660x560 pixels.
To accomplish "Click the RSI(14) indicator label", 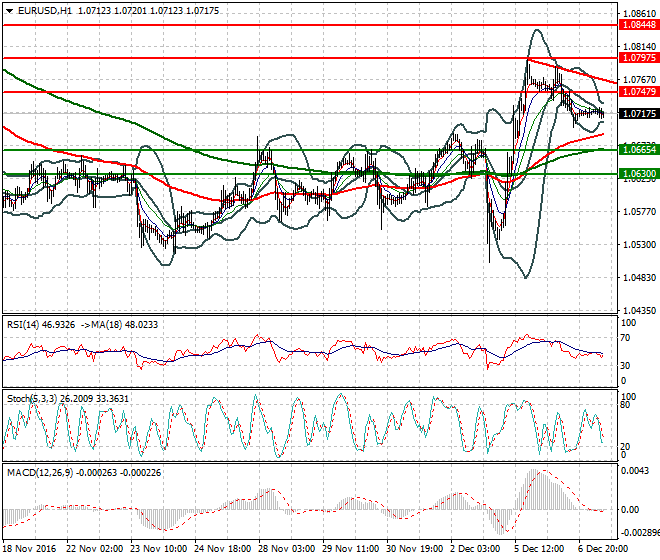I will pos(23,325).
